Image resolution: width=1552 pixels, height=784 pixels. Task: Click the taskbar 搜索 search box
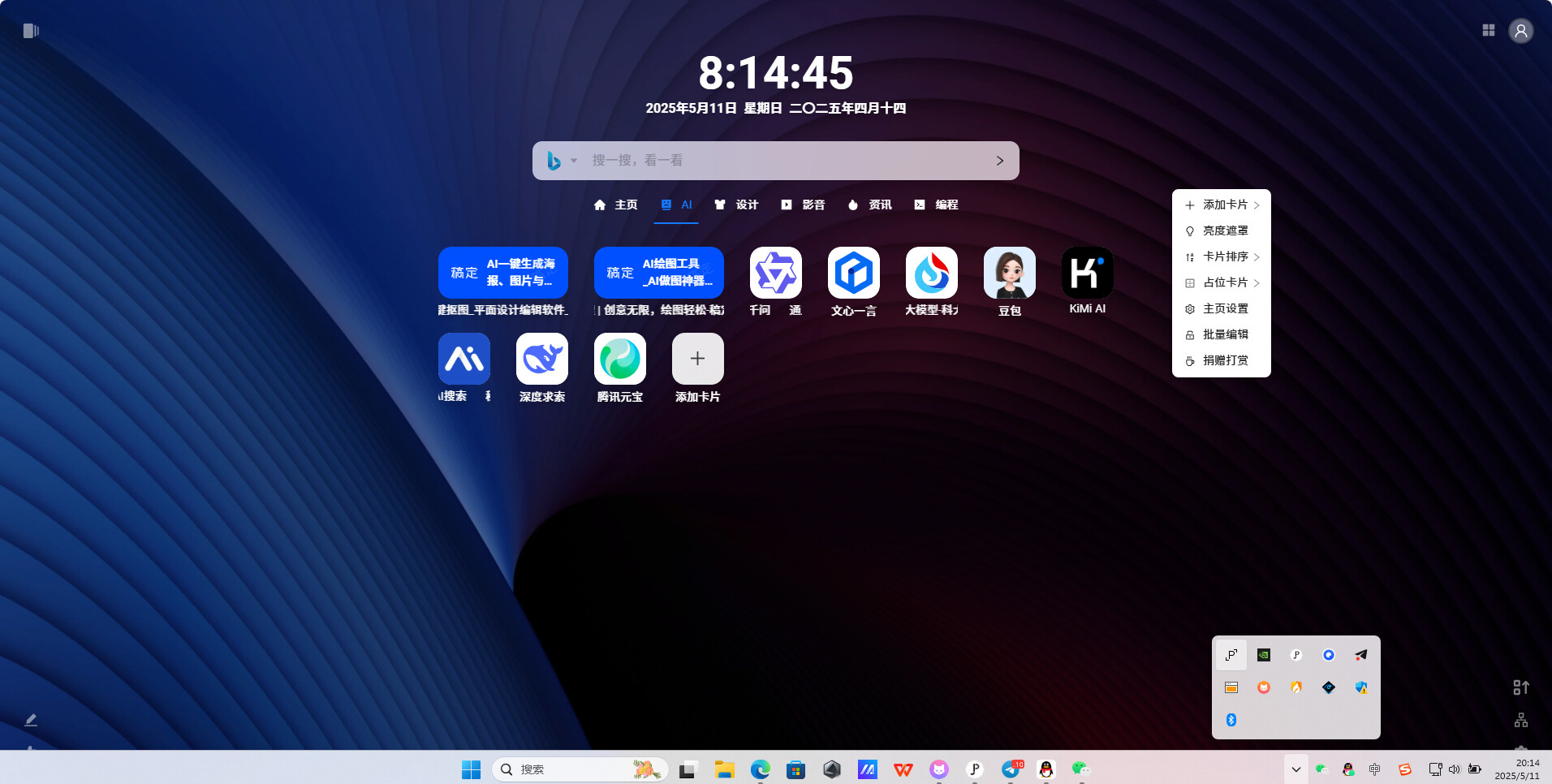[580, 769]
